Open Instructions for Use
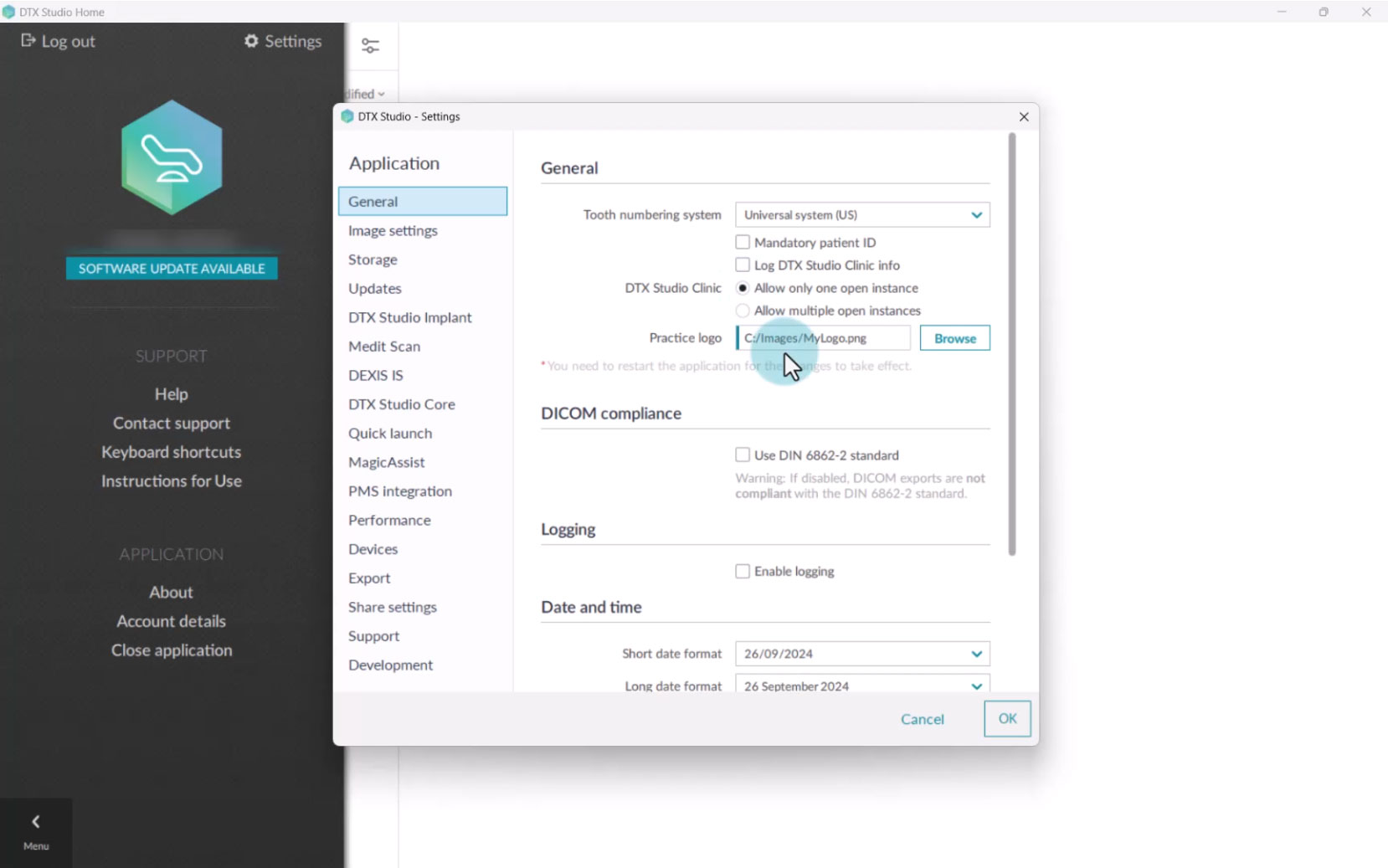The image size is (1388, 868). pyautogui.click(x=172, y=481)
